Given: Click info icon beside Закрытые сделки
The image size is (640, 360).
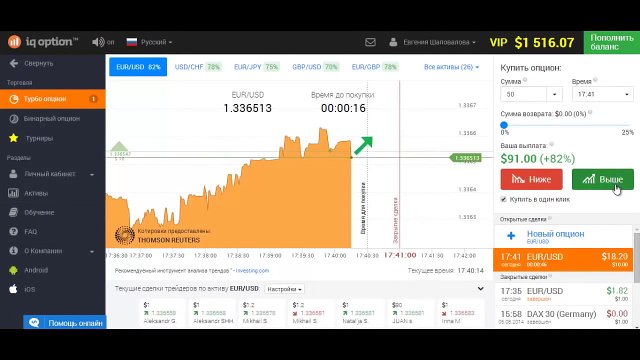Looking at the screenshot, I should click(x=550, y=276).
